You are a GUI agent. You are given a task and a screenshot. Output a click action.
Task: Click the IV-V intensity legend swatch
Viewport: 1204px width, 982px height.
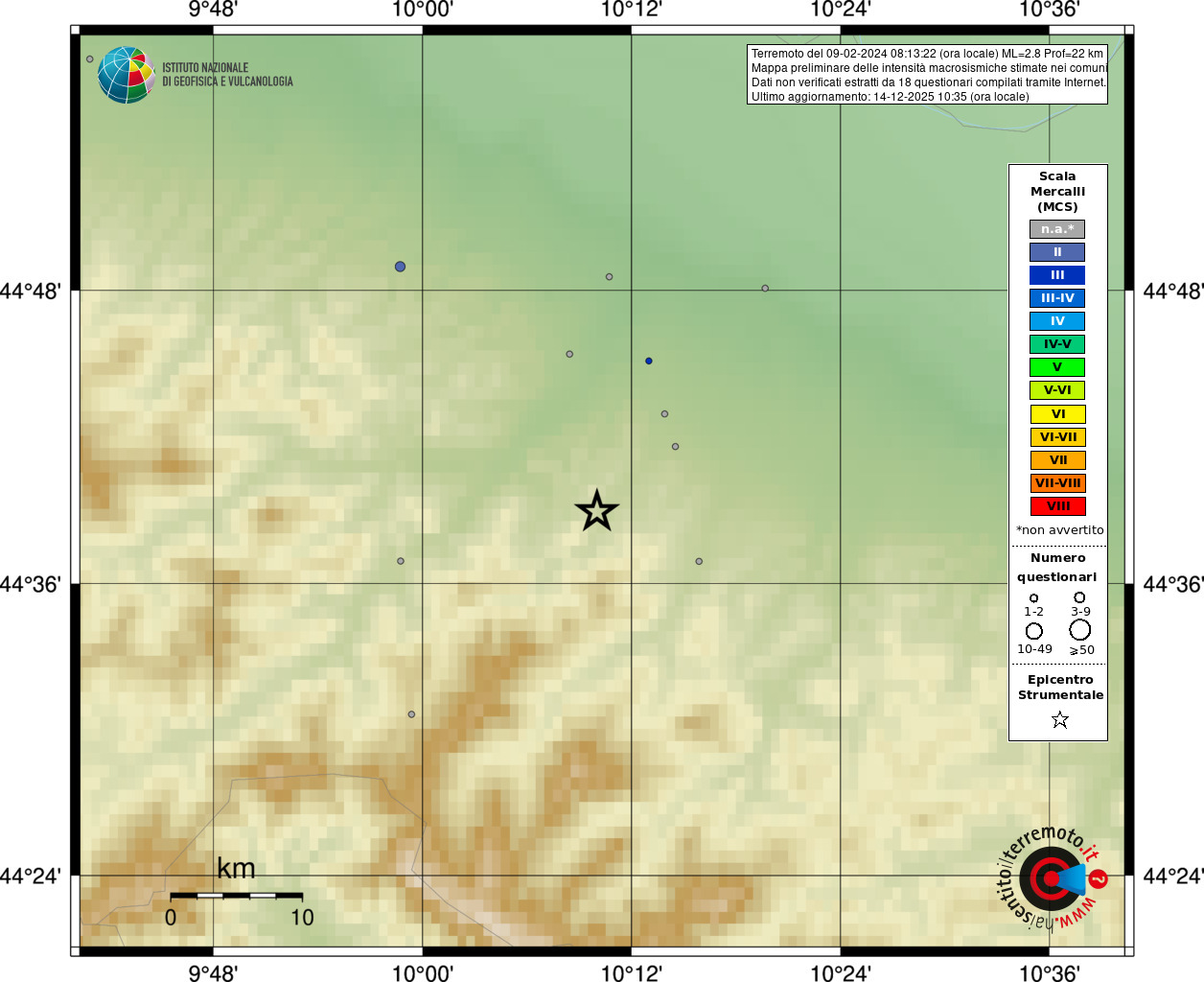pos(1057,344)
